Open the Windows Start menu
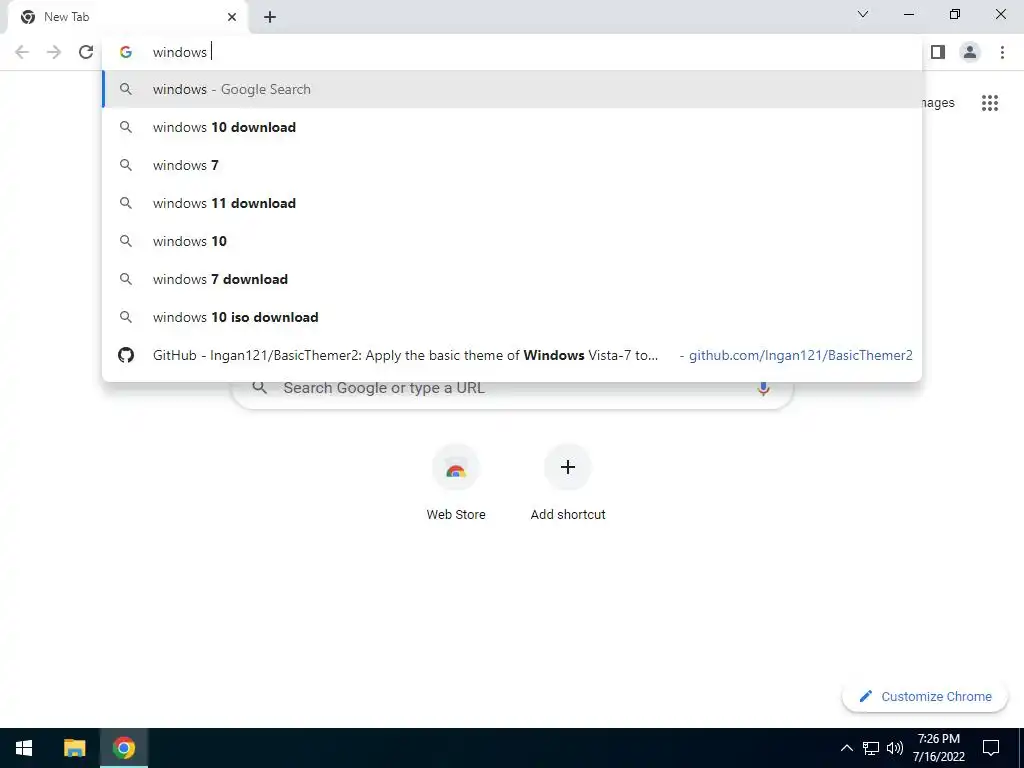Image resolution: width=1024 pixels, height=768 pixels. pos(24,748)
